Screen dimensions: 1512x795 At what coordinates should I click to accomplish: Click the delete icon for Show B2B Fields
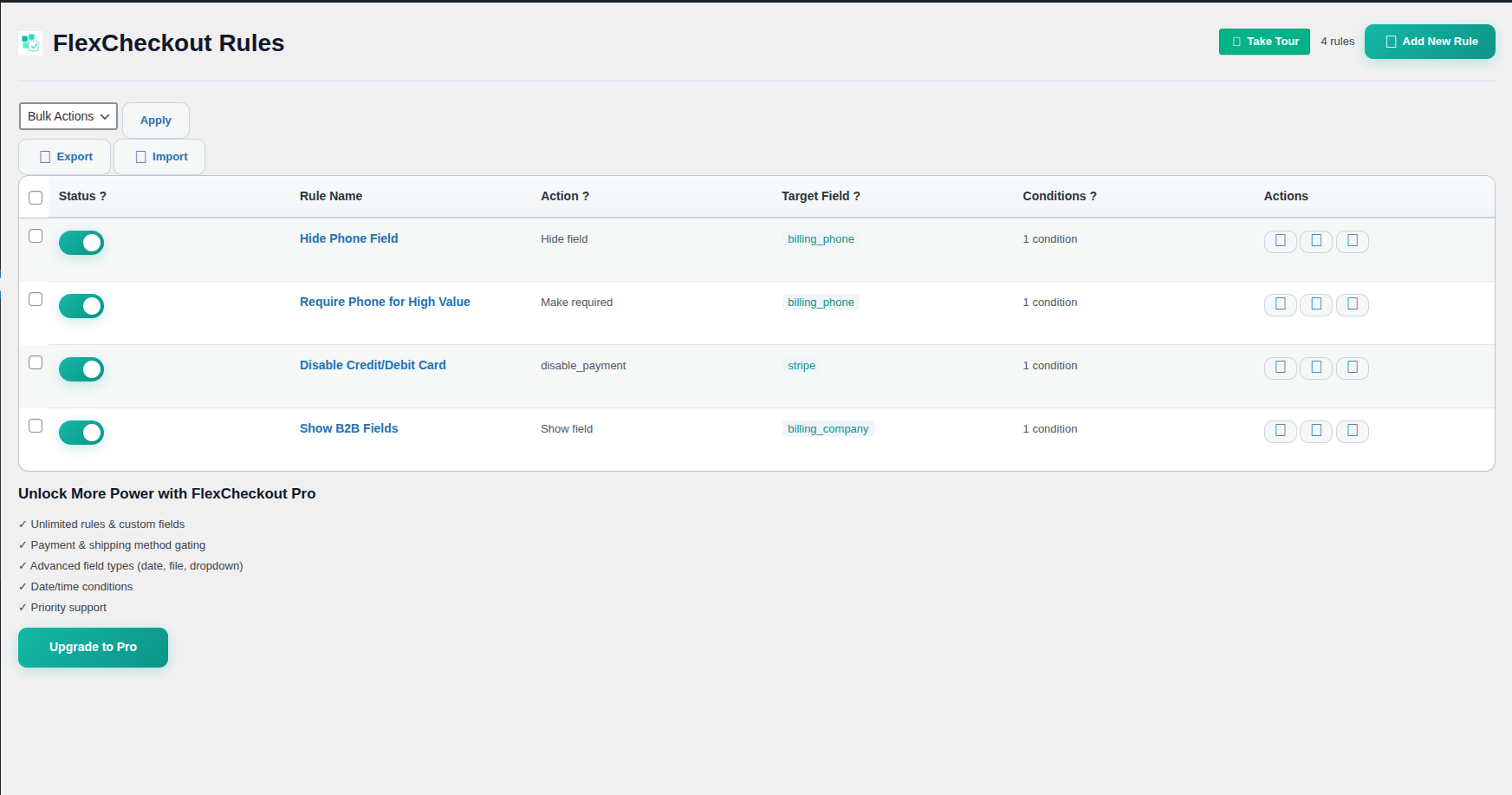tap(1352, 431)
